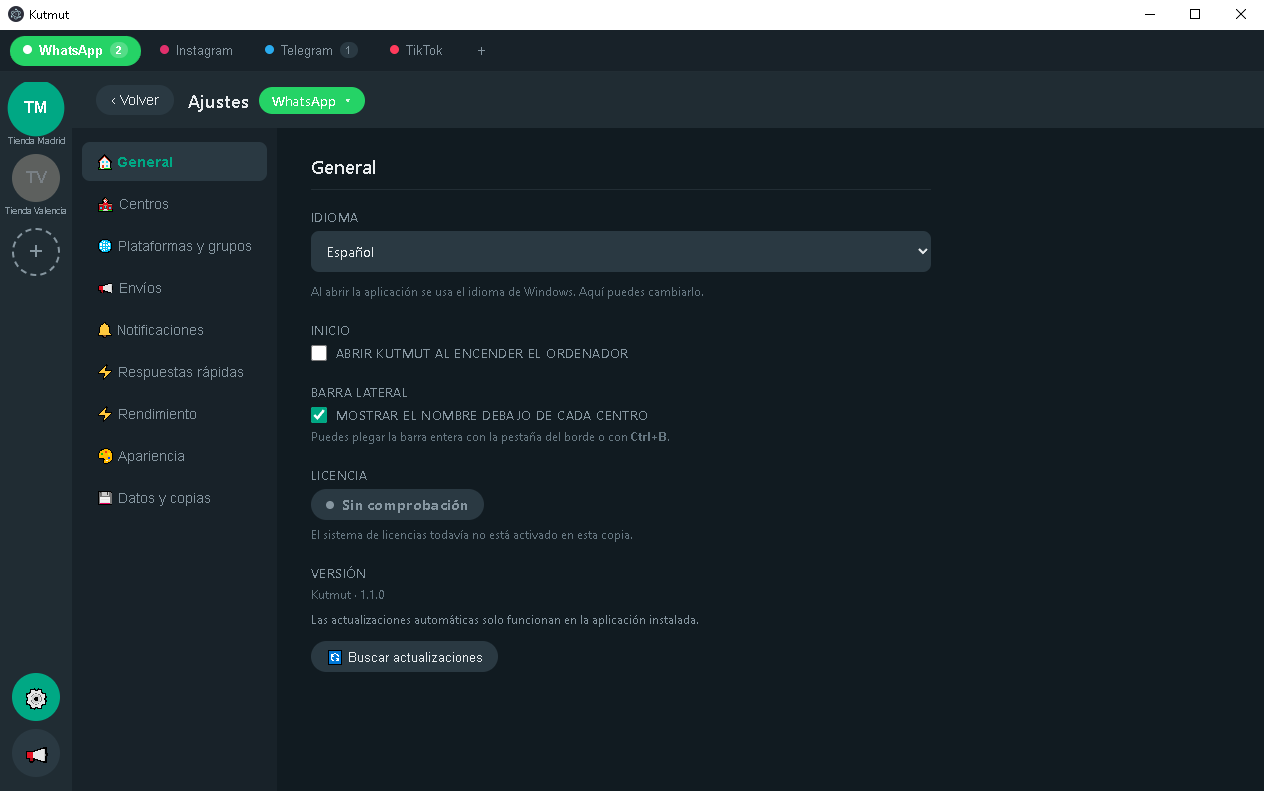
Task: Open the Idioma dropdown set to Español
Action: pyautogui.click(x=621, y=252)
